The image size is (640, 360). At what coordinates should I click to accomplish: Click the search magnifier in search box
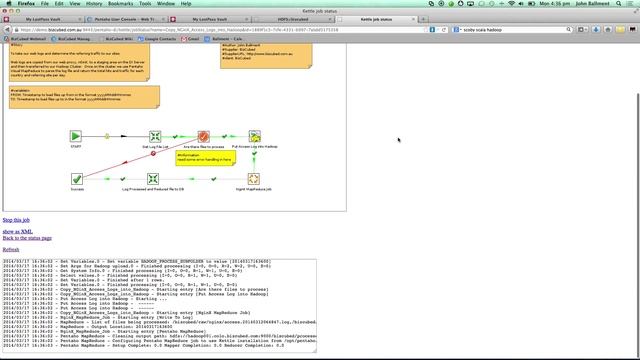click(569, 30)
